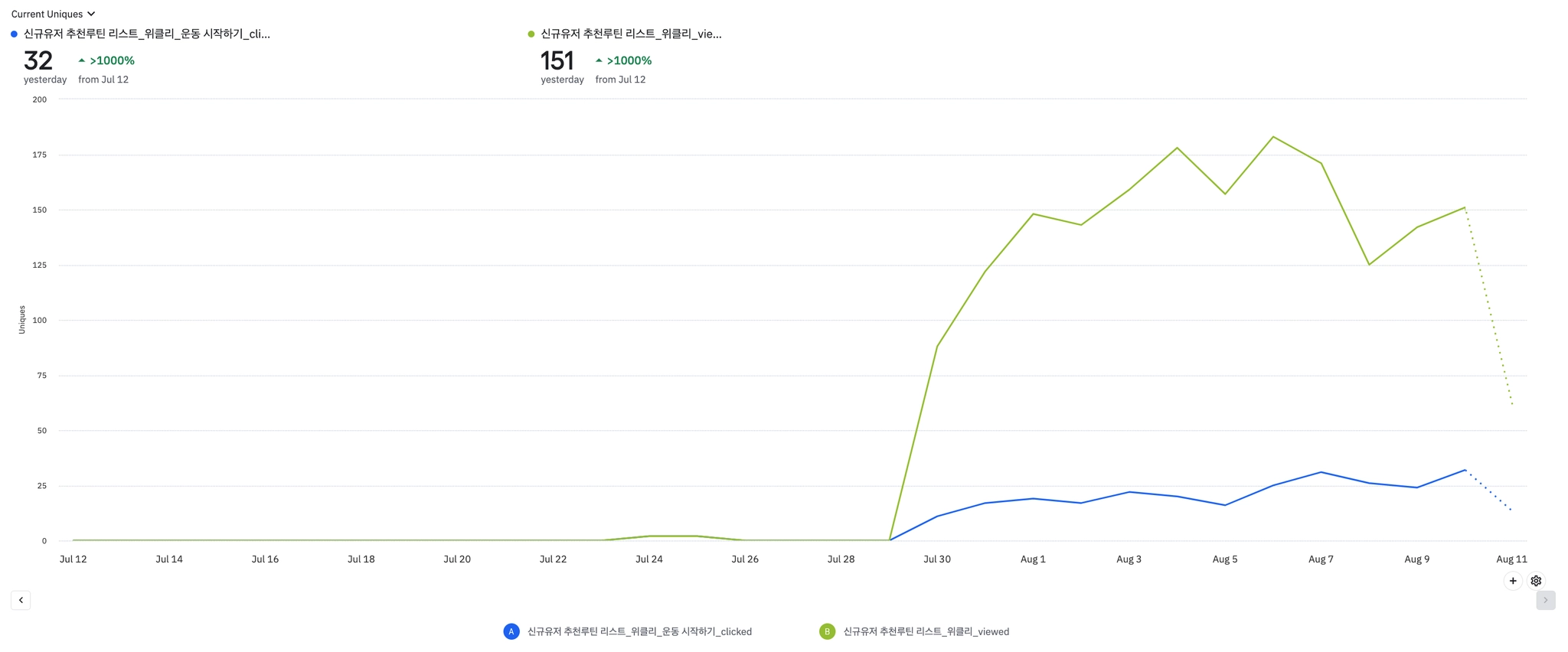1568x652 pixels.
Task: Open the chart settings gear icon
Action: coord(1536,581)
